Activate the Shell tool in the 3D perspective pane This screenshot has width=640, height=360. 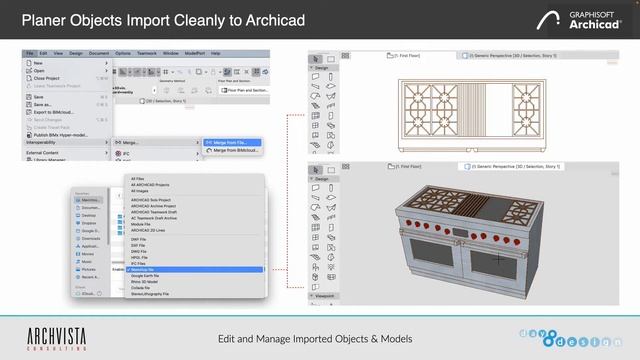(x=331, y=208)
